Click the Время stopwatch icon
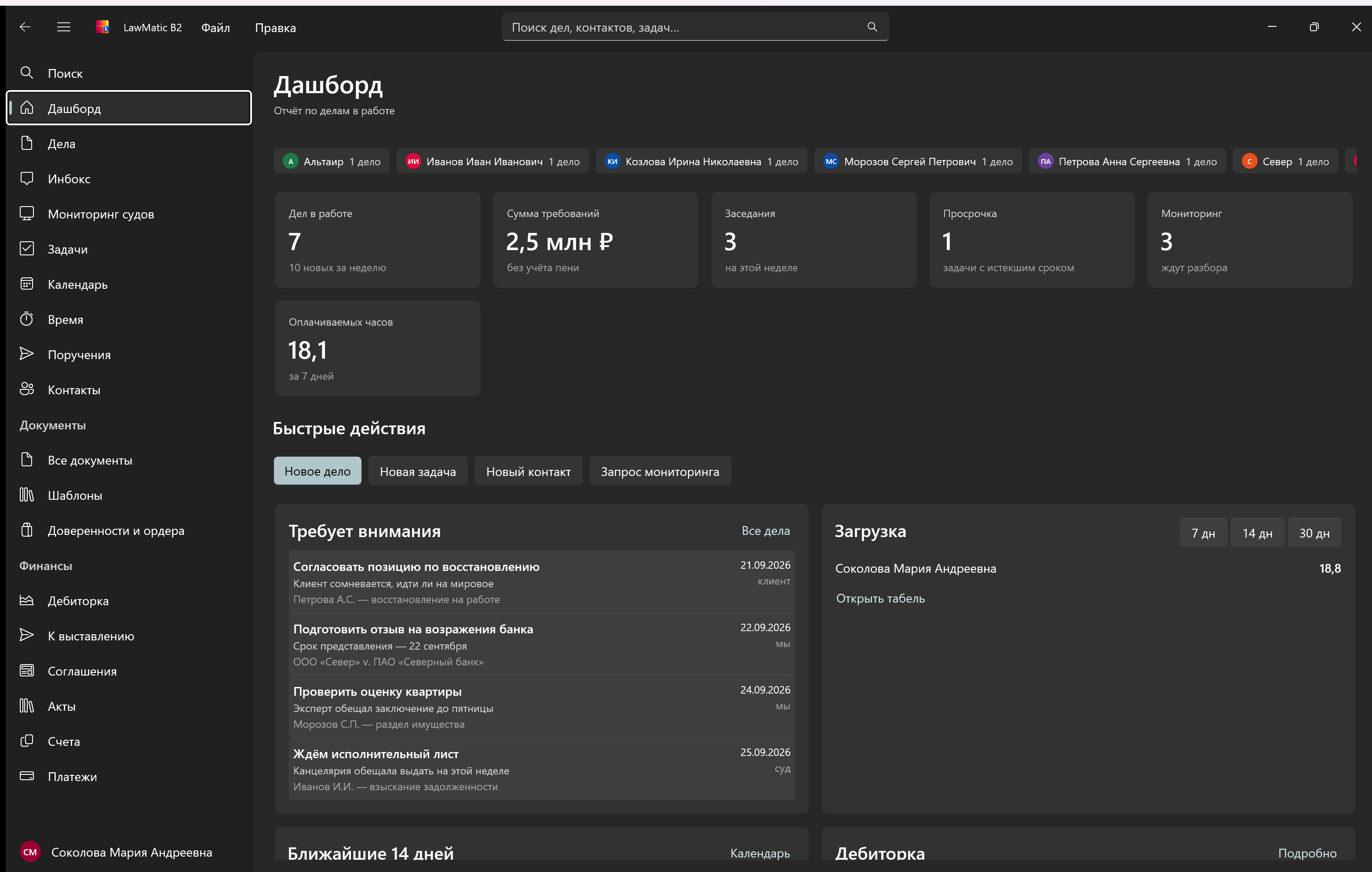Viewport: 1372px width, 872px height. (x=27, y=319)
